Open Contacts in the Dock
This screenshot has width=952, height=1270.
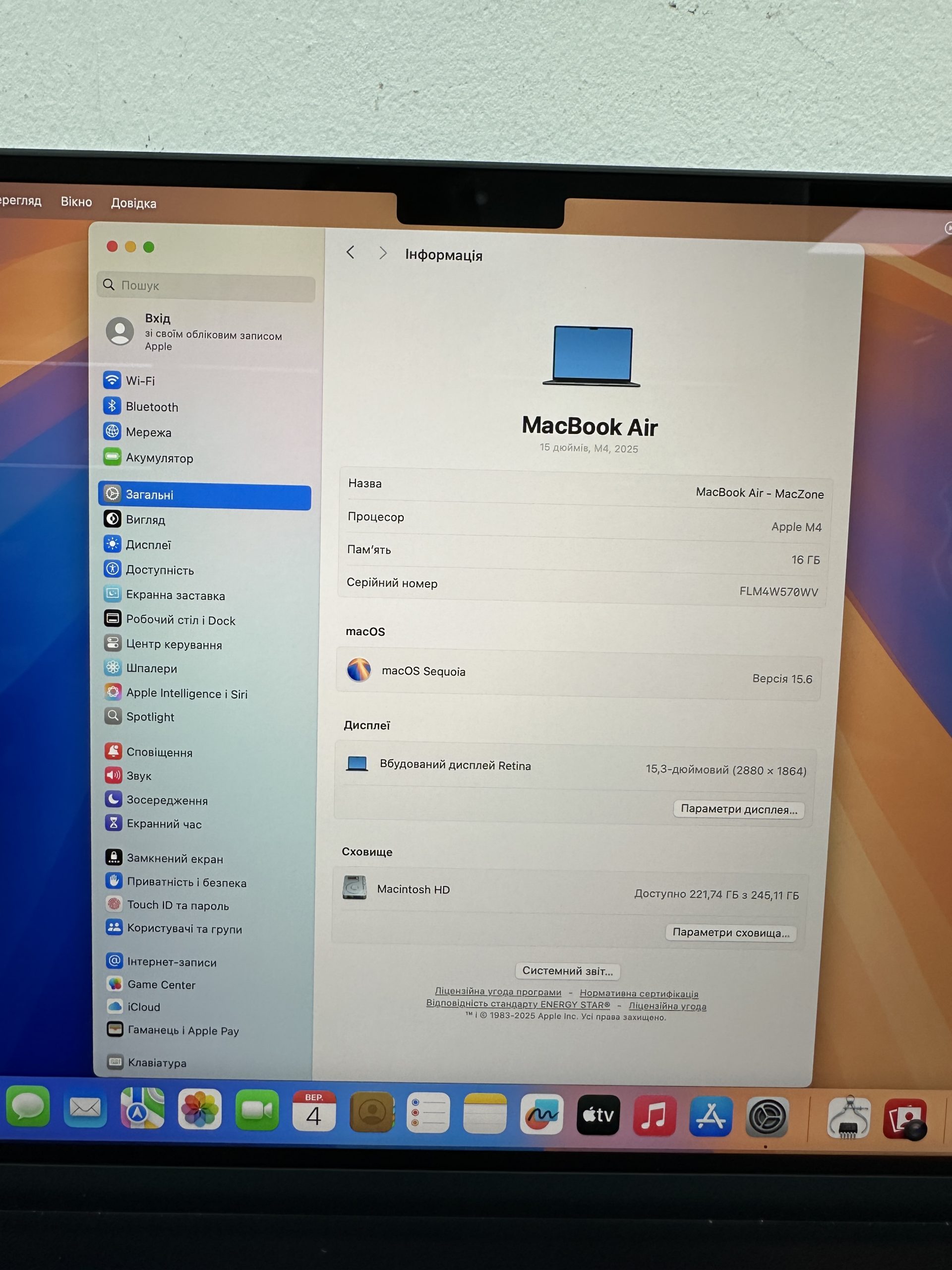(x=371, y=1112)
